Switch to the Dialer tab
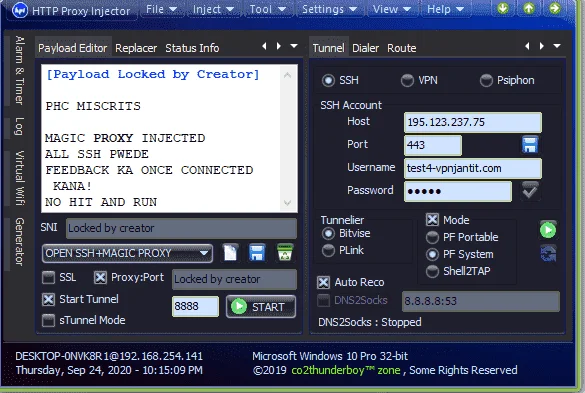This screenshot has width=585, height=393. tap(365, 48)
